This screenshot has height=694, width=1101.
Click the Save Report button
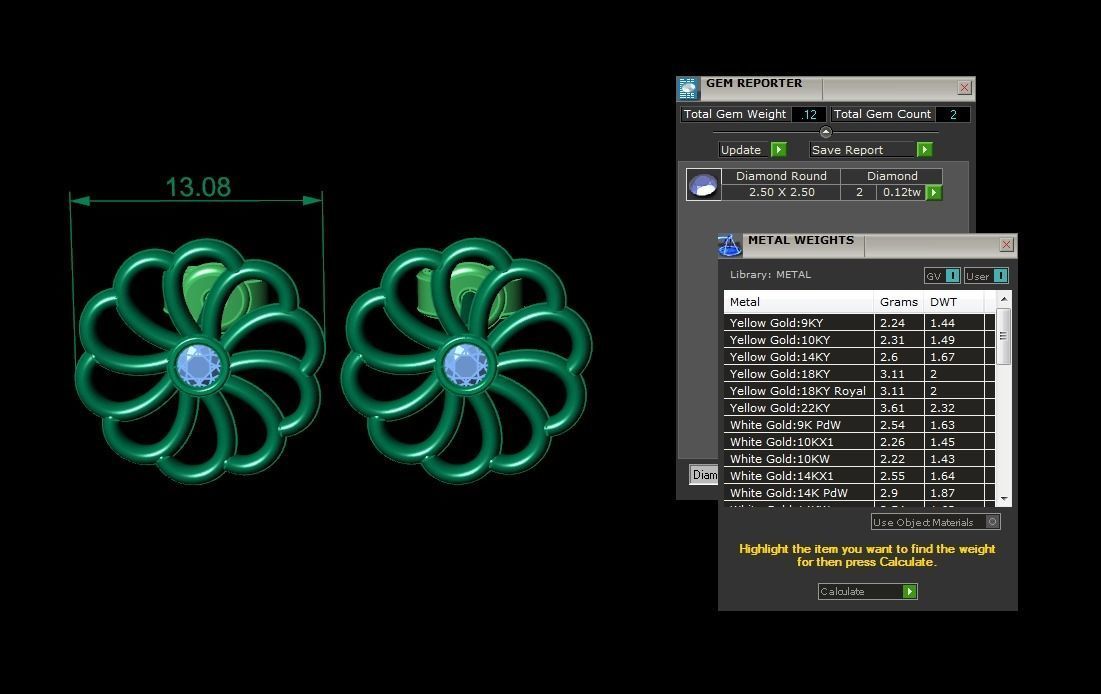click(x=871, y=150)
